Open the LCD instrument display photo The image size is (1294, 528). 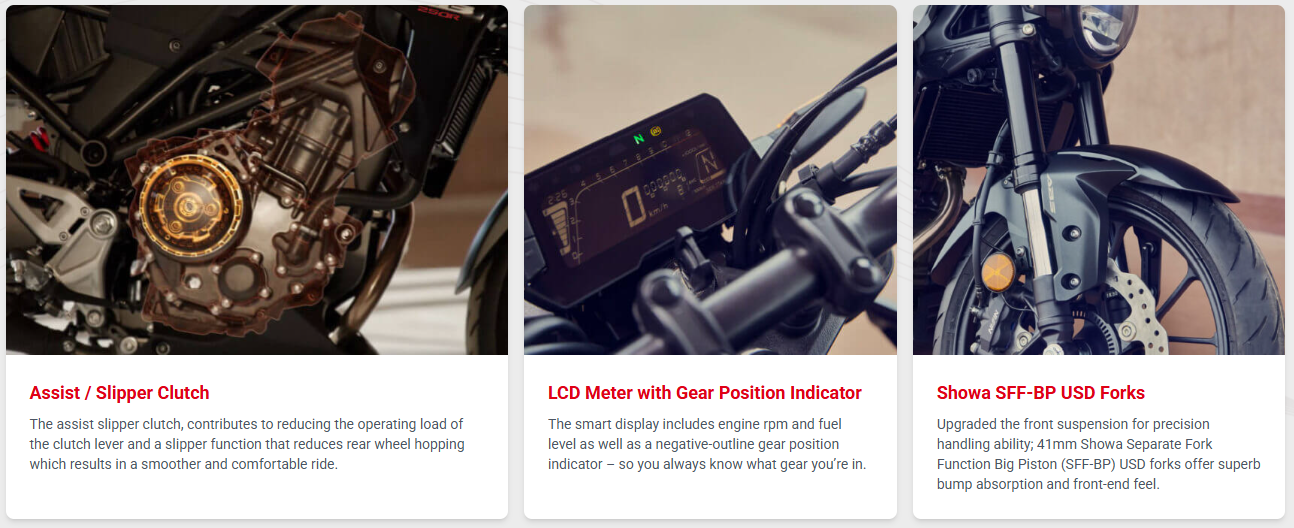point(710,180)
